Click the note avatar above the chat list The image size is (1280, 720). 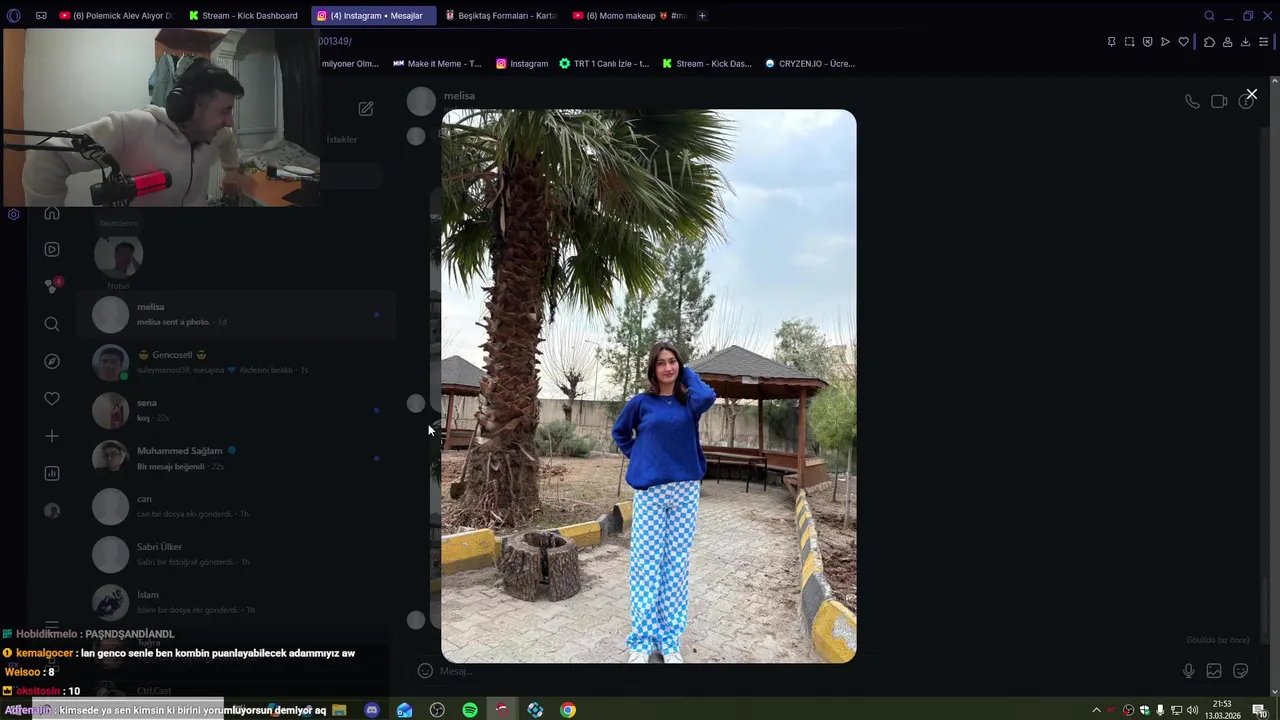118,255
